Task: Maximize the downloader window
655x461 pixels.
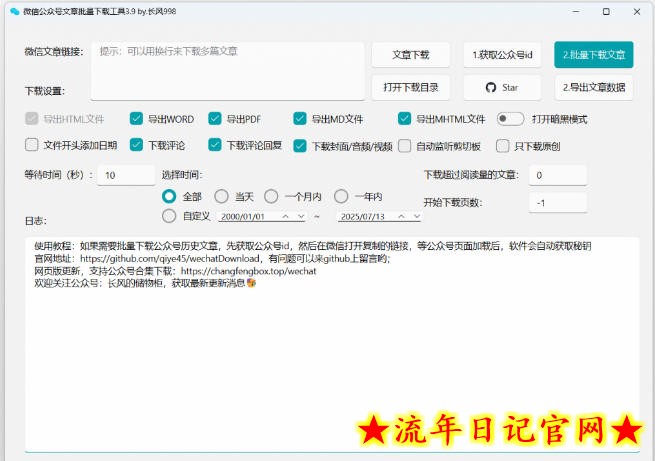Action: click(606, 11)
